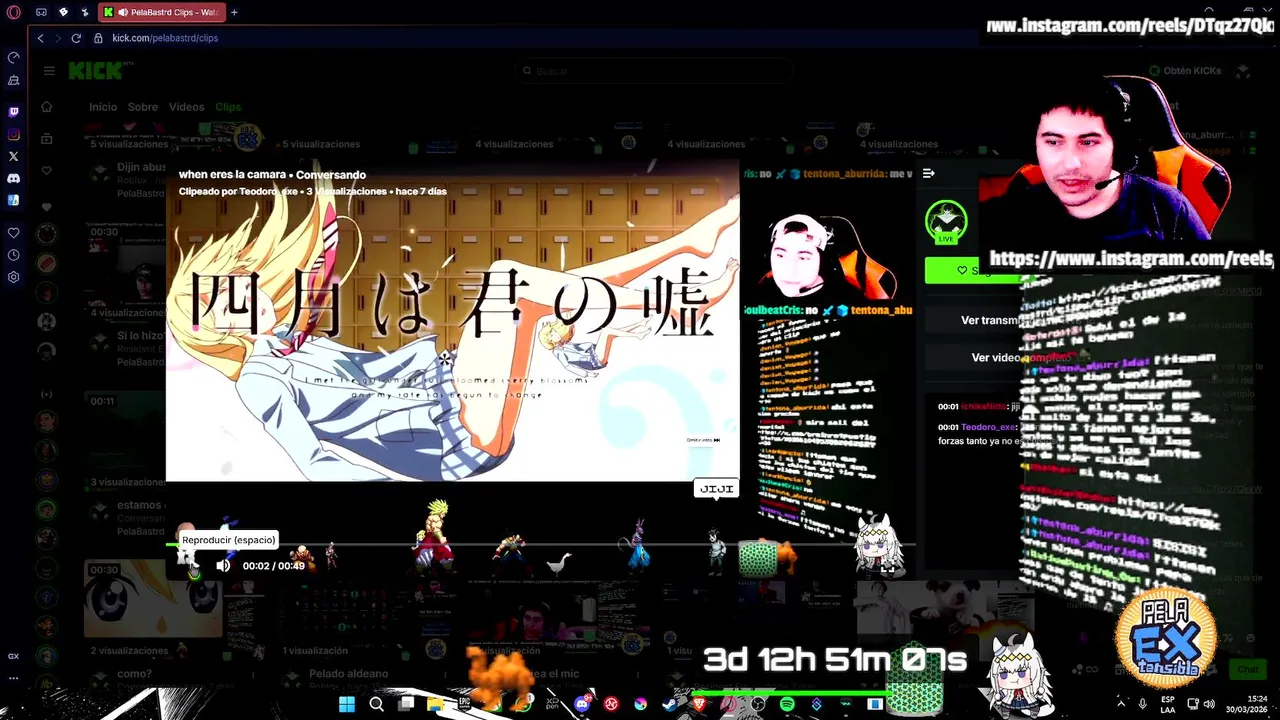Viewport: 1280px width, 720px height.
Task: Collapse the clip chat panel arrow icon
Action: pos(928,174)
